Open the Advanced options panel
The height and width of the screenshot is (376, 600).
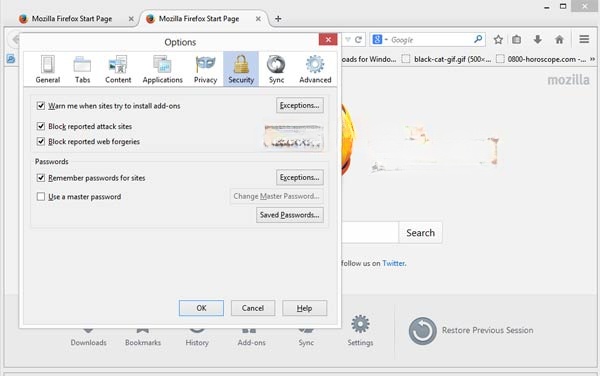tap(315, 69)
